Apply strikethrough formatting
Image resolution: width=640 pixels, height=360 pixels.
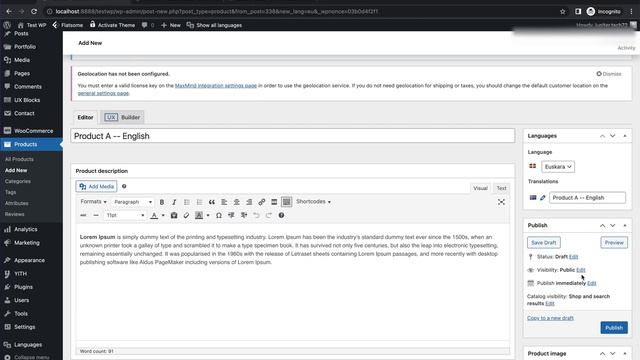(x=83, y=215)
